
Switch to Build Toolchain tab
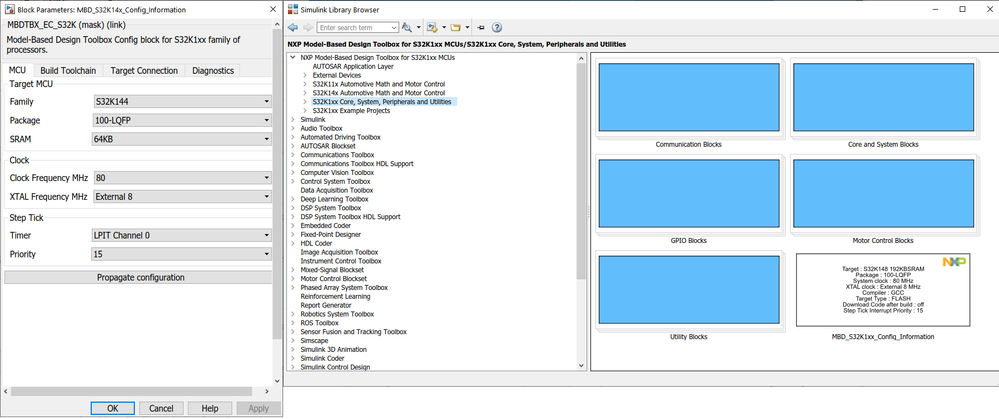(68, 71)
